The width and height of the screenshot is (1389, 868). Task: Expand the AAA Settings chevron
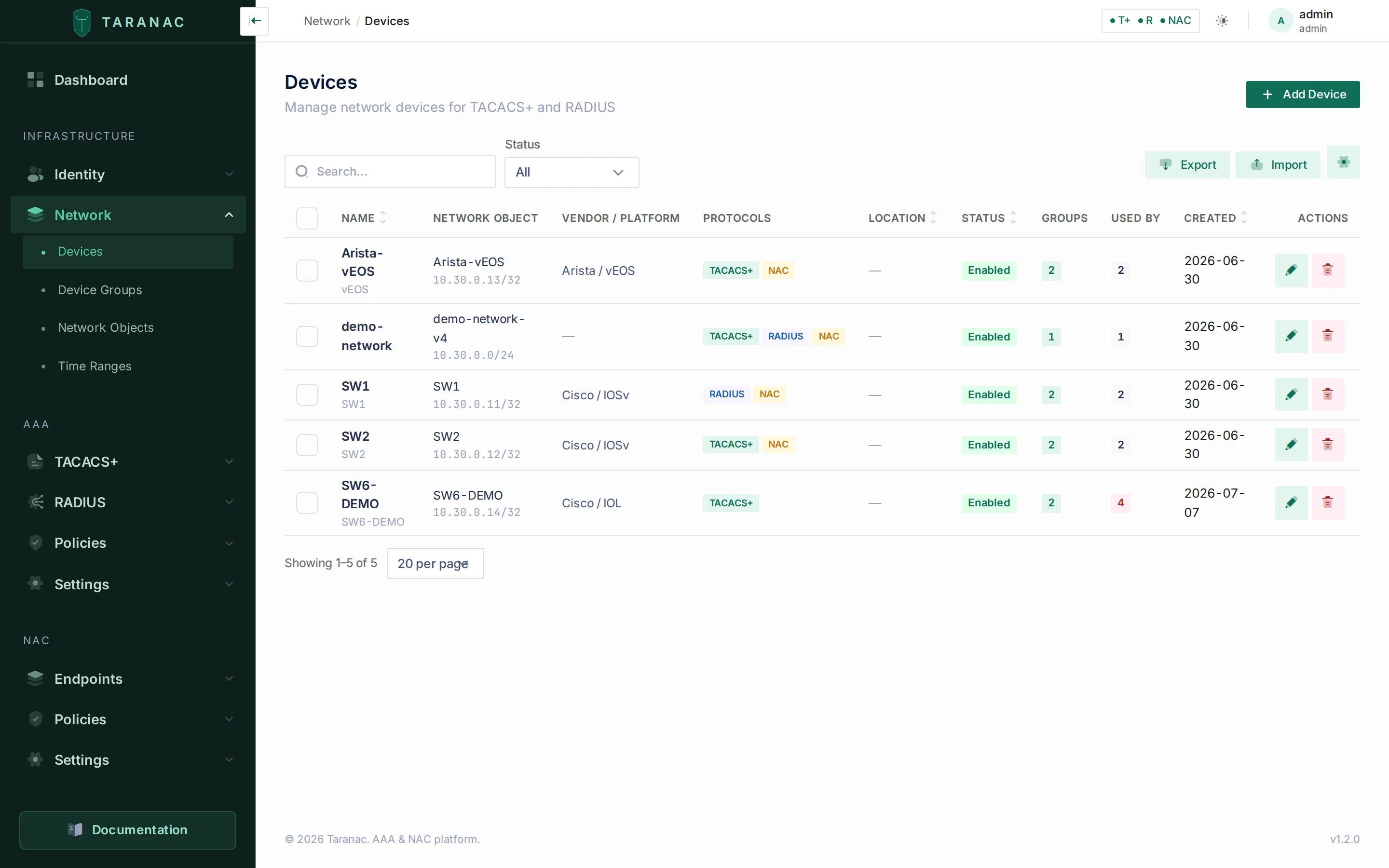[229, 584]
